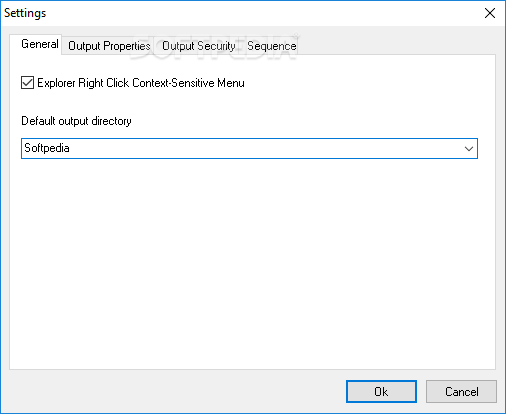This screenshot has height=414, width=506.
Task: Confirm settings with the Ok button
Action: [x=381, y=391]
